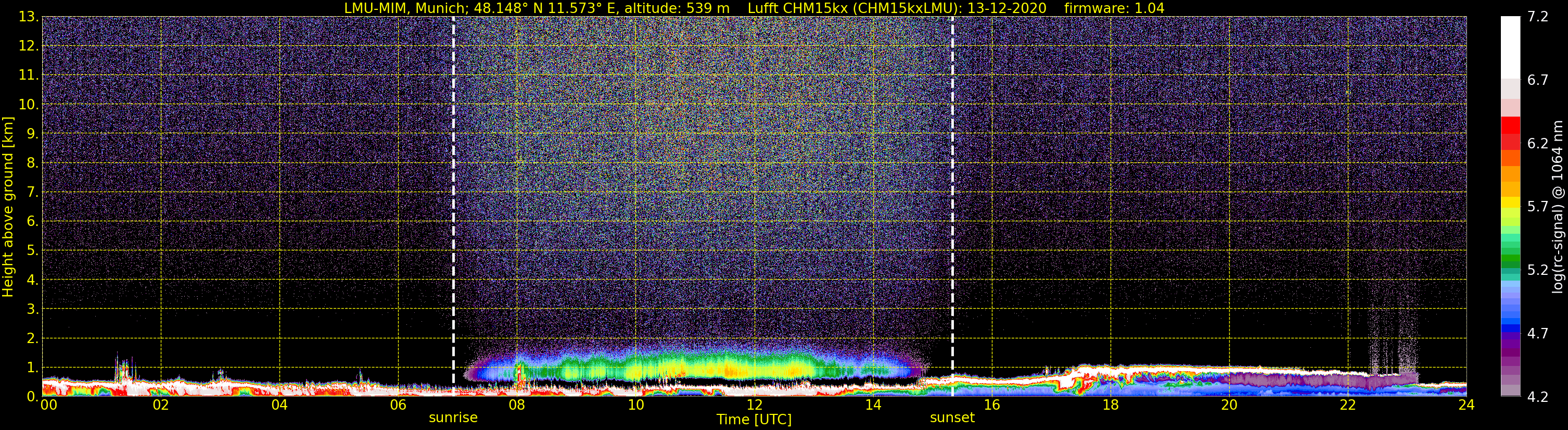Click the height axis tick label '3.'
Image resolution: width=1568 pixels, height=430 pixels.
point(33,309)
